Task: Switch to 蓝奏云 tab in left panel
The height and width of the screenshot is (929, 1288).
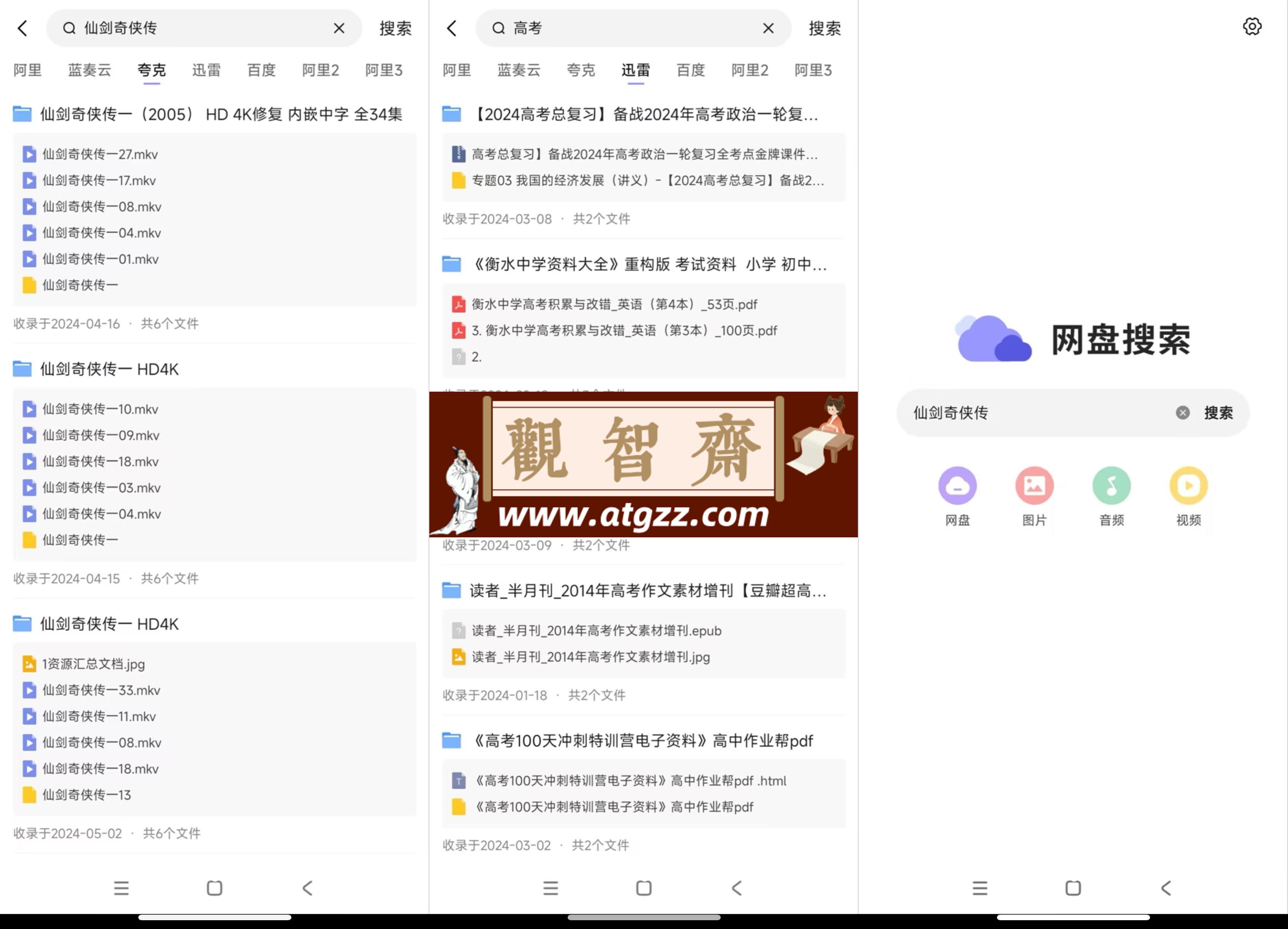Action: 89,71
